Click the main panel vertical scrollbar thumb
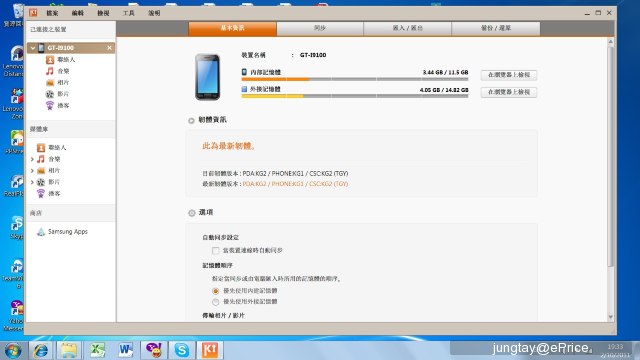This screenshot has width=640, height=360. click(611, 157)
